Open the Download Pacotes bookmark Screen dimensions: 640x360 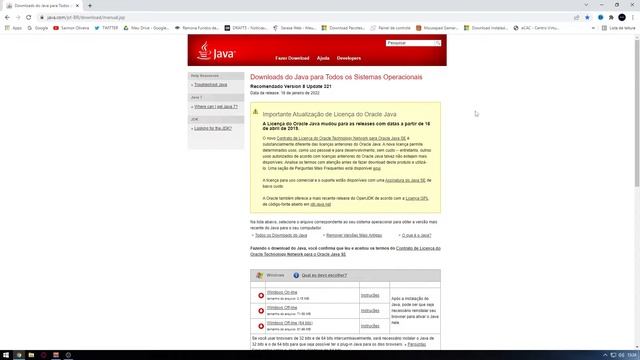pyautogui.click(x=343, y=28)
